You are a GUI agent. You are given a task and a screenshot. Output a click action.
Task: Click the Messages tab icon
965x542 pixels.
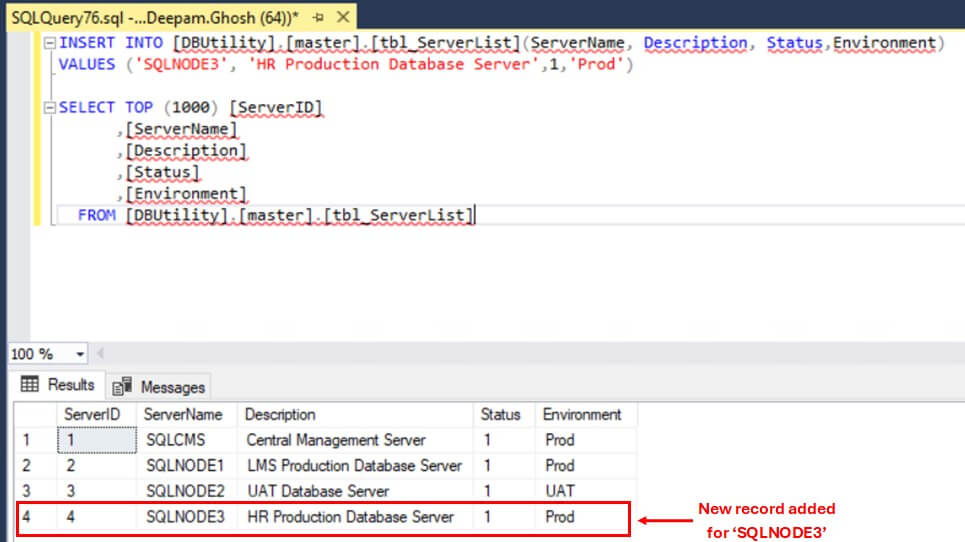click(x=123, y=386)
